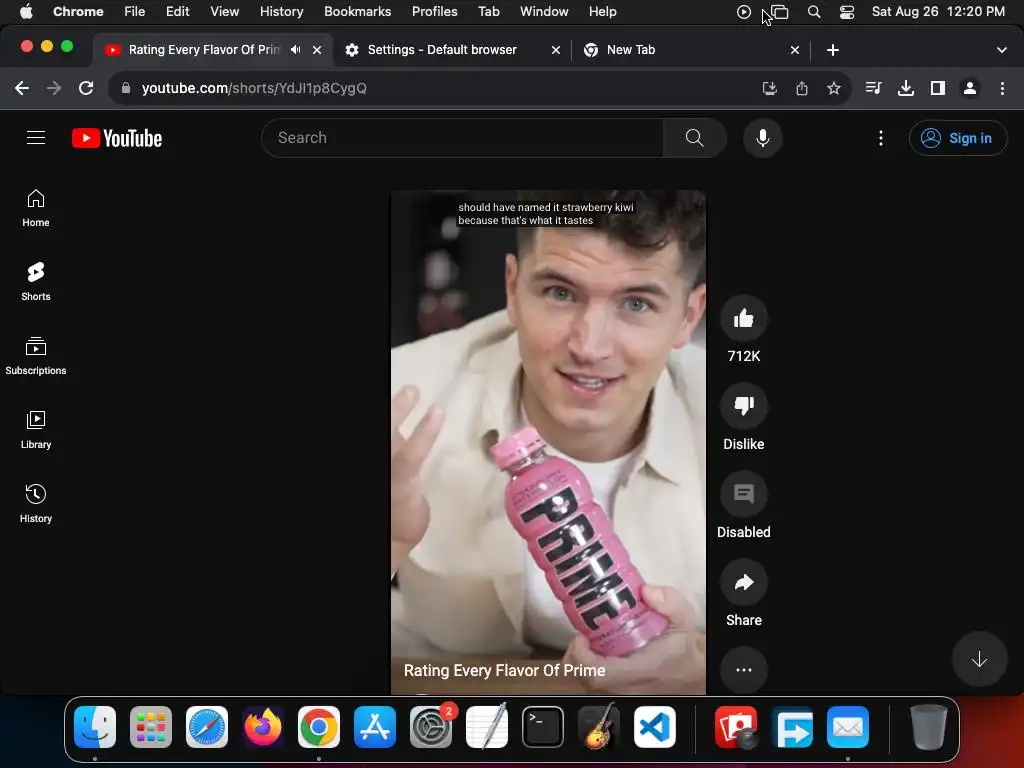Click the install/save page icon in address bar

click(769, 88)
